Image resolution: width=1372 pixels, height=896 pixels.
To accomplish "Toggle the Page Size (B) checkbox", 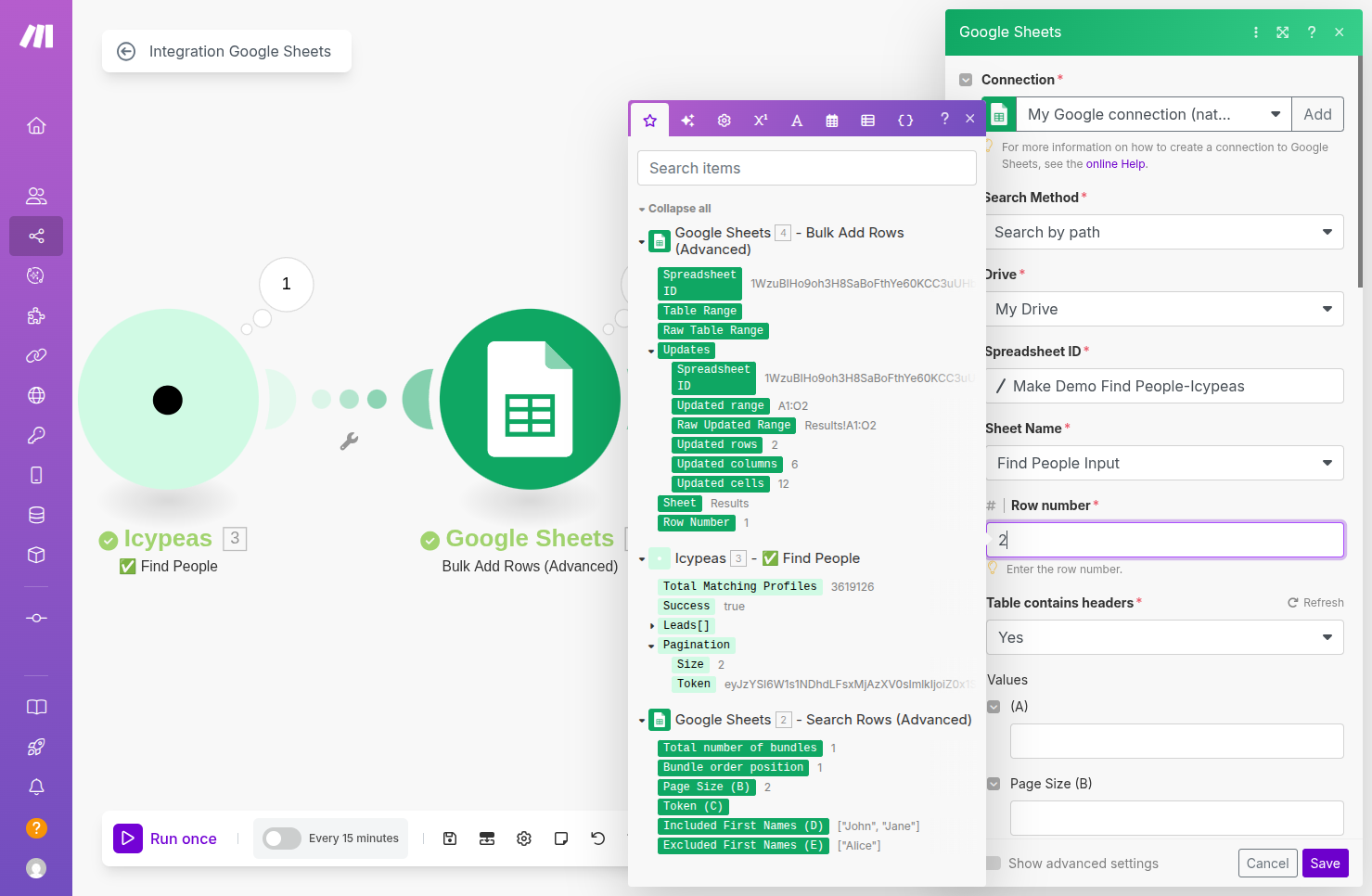I will pyautogui.click(x=994, y=784).
